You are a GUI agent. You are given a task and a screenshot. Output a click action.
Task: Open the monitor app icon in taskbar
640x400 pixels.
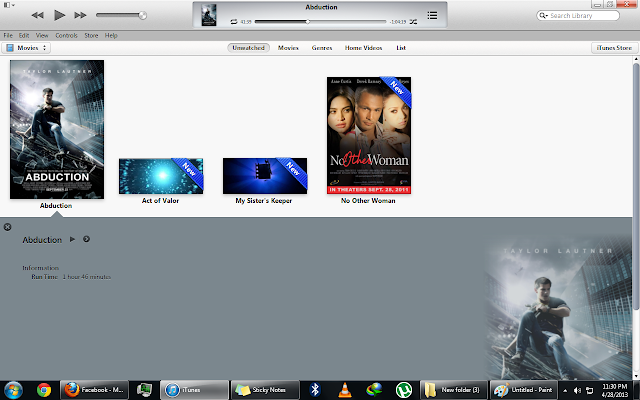(x=144, y=390)
